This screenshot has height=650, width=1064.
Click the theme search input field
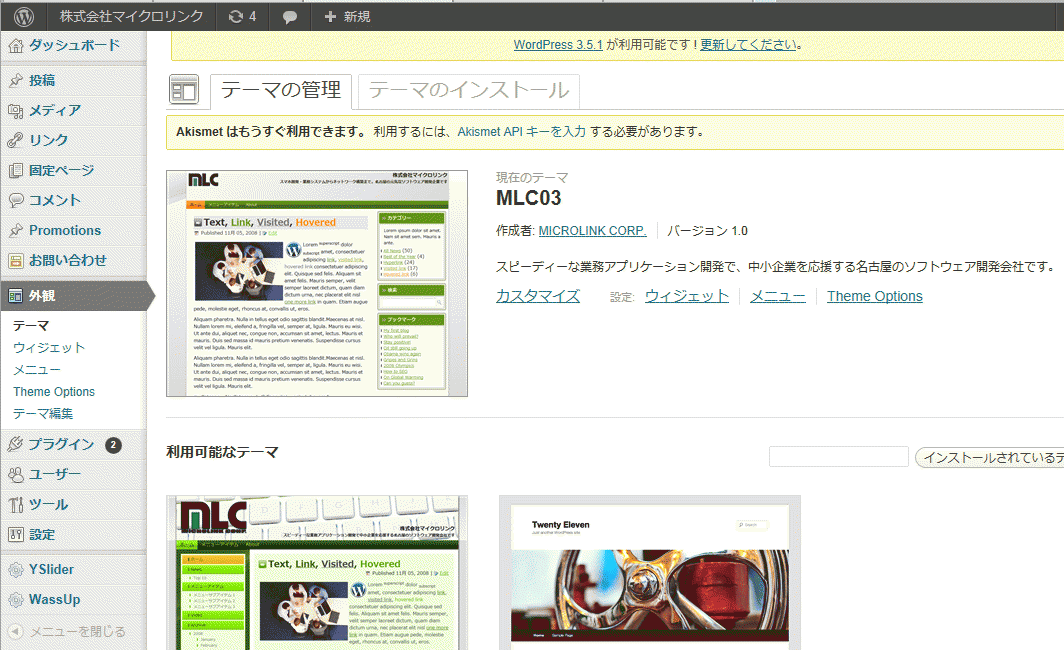pyautogui.click(x=838, y=457)
